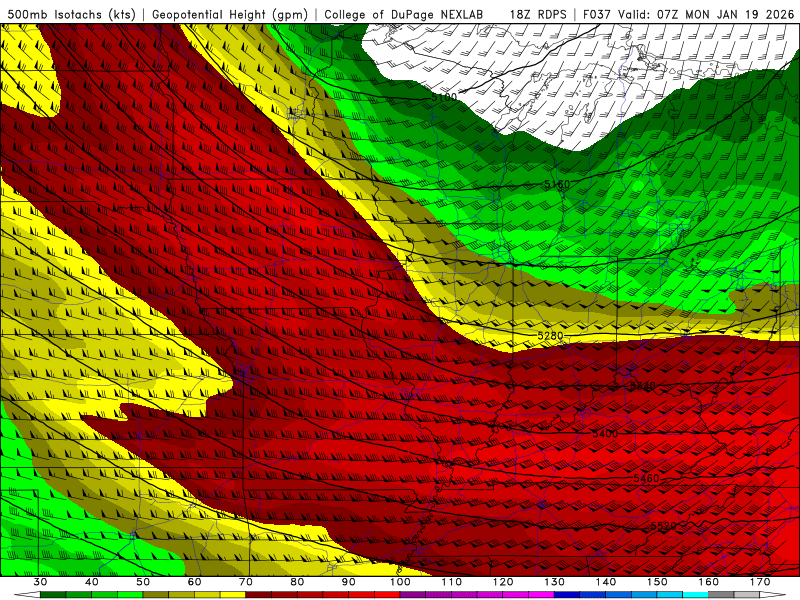This screenshot has width=800, height=600.
Task: Click the 50 value on the color scale
Action: click(x=143, y=582)
